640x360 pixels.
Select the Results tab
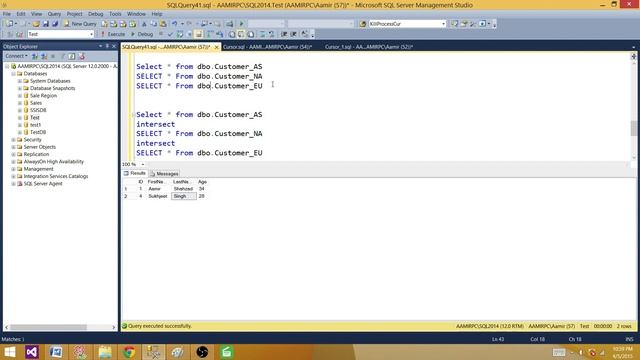click(x=135, y=173)
